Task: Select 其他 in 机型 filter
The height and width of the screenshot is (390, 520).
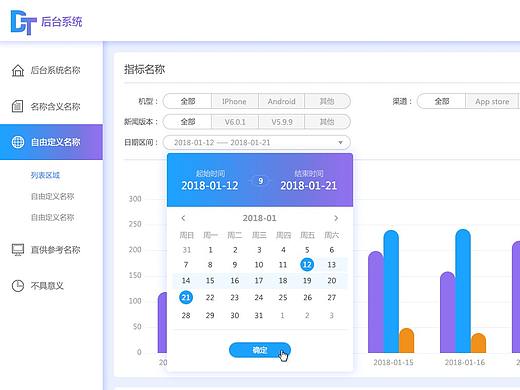Action: pyautogui.click(x=327, y=101)
